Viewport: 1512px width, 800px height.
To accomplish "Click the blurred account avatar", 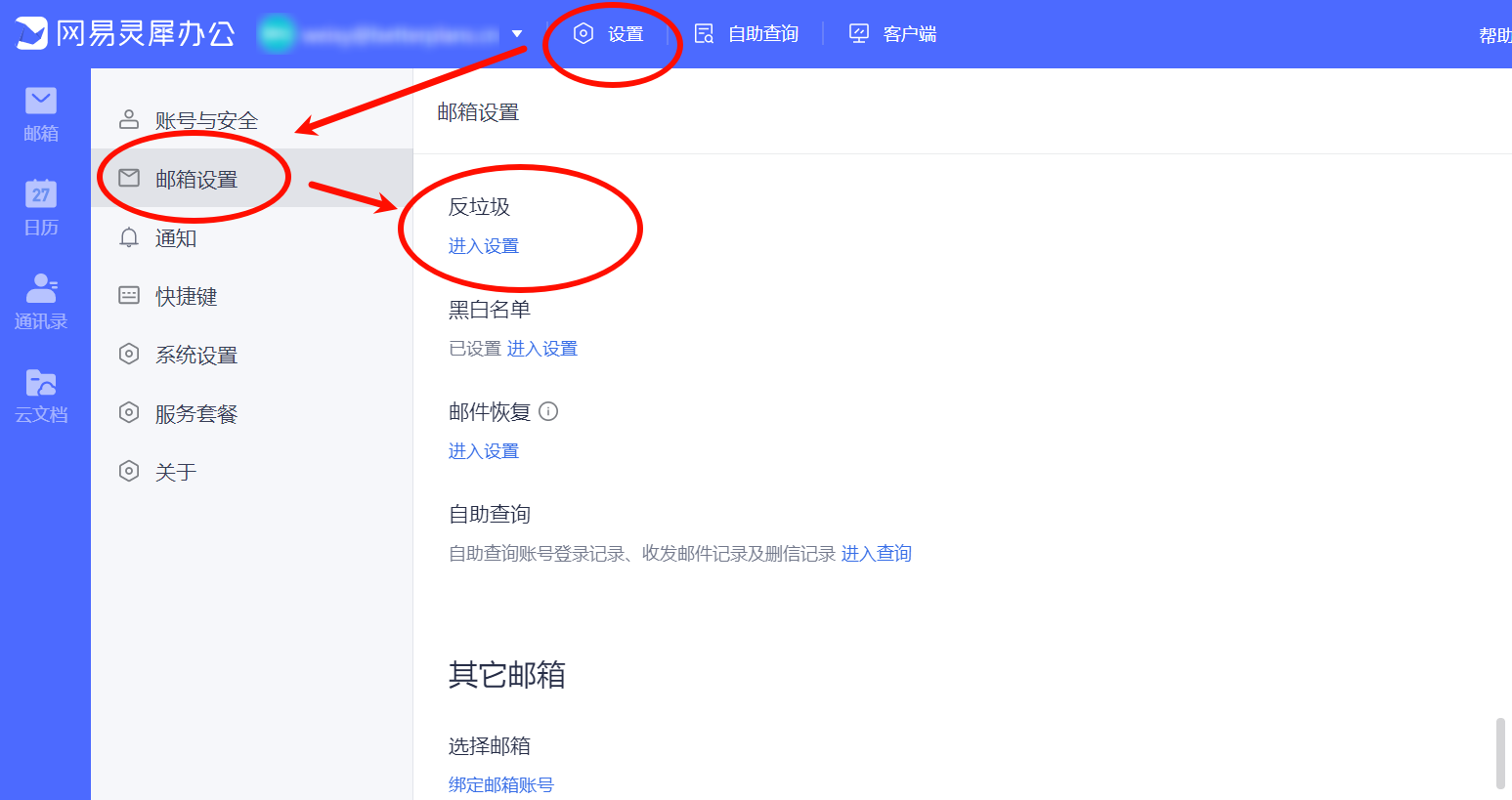I will (276, 34).
